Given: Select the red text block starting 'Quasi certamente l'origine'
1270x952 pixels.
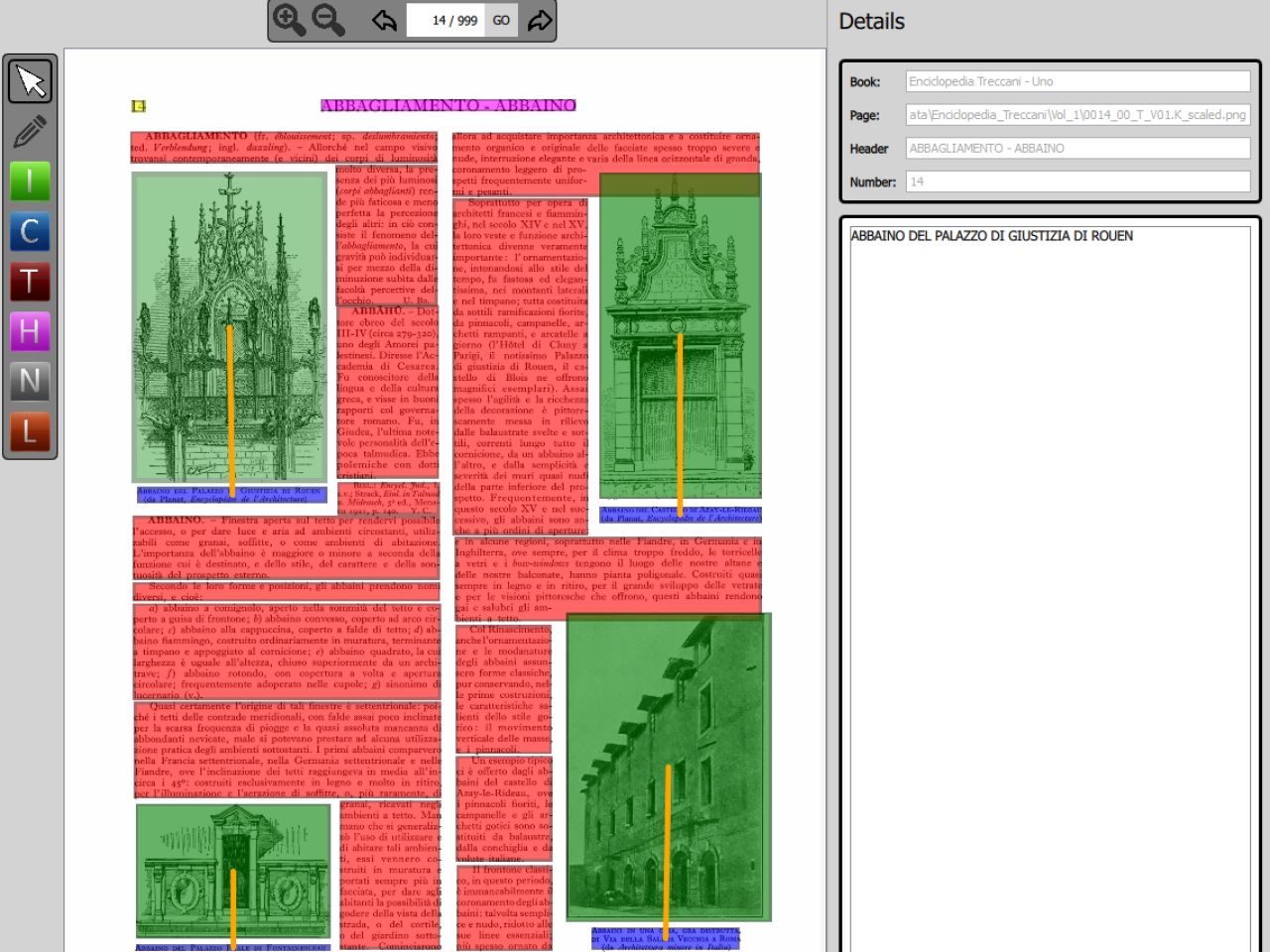Looking at the screenshot, I should 288,750.
